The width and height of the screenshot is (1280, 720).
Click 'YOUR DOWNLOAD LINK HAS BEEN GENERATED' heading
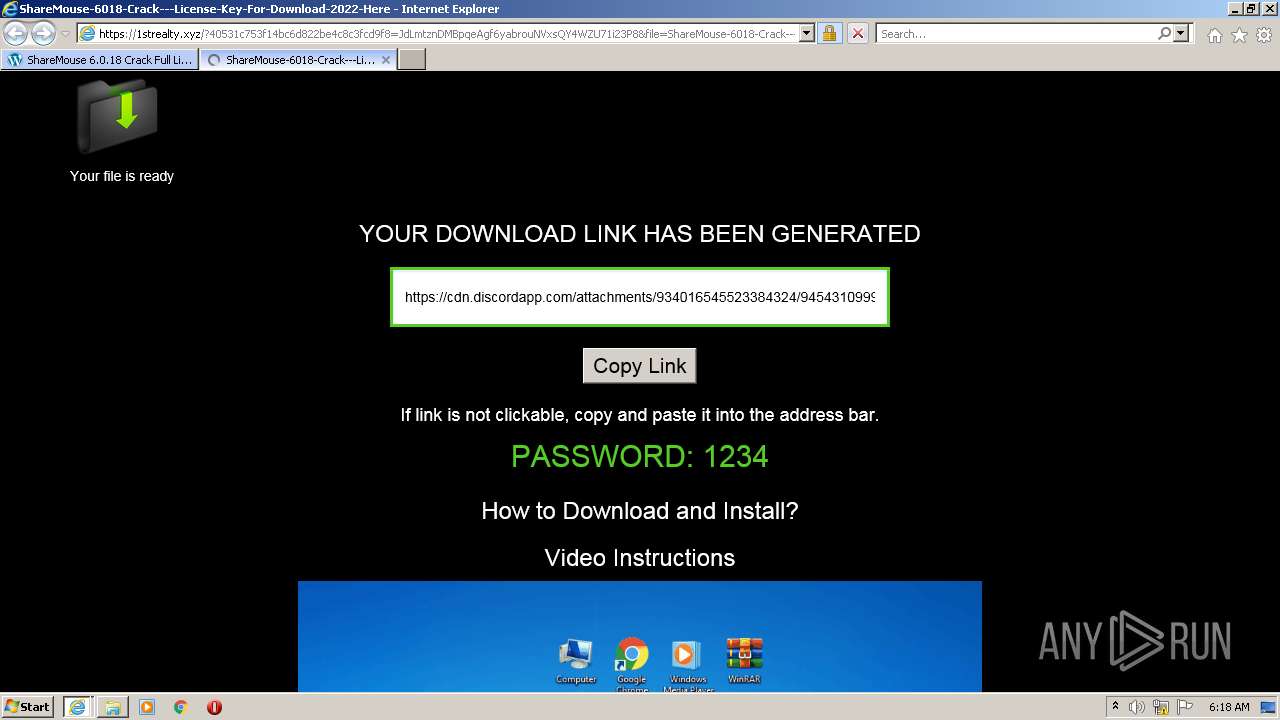[x=640, y=234]
